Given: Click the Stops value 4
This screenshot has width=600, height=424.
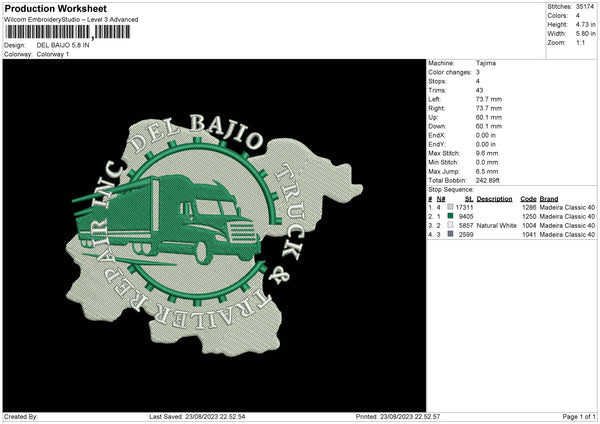Looking at the screenshot, I should (x=478, y=82).
